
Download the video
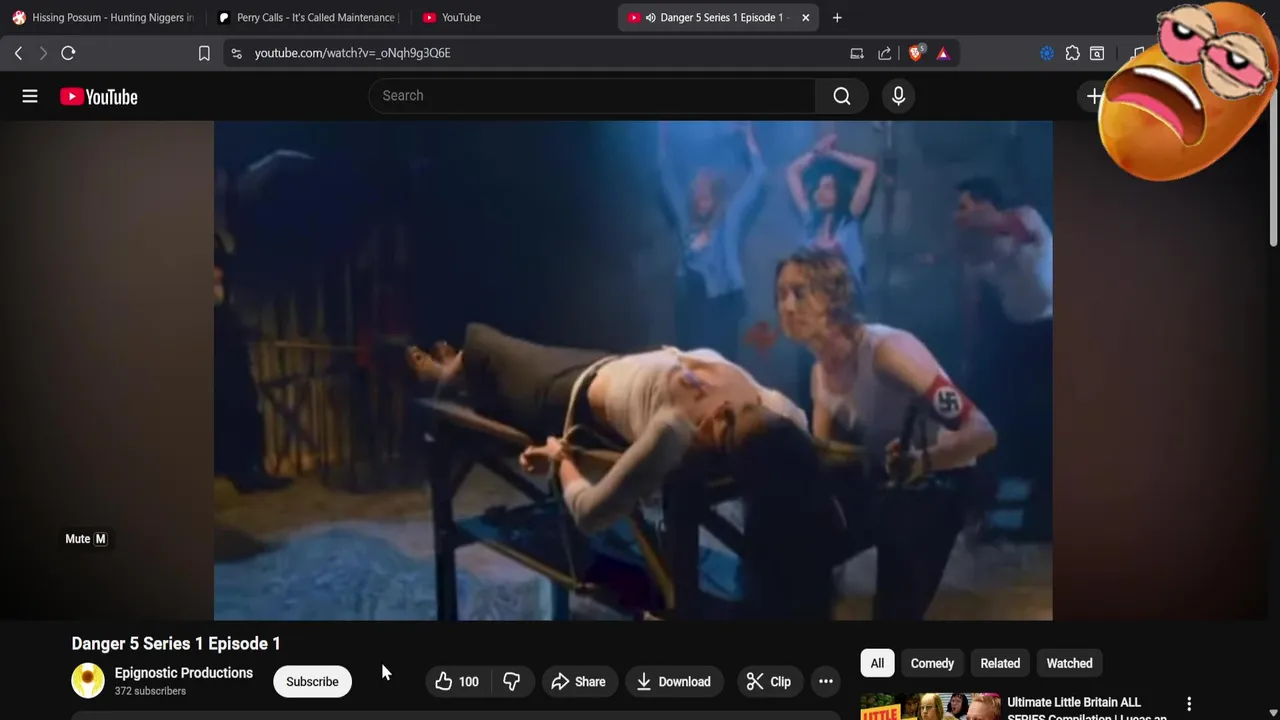[x=673, y=682]
